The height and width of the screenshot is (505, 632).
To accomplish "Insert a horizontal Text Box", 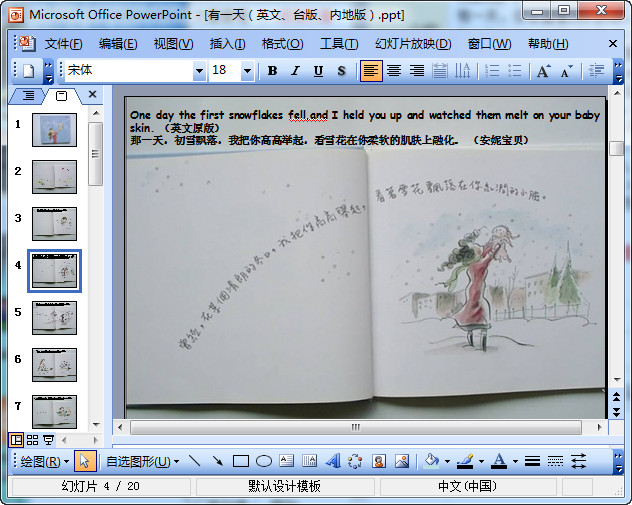I will pyautogui.click(x=287, y=461).
